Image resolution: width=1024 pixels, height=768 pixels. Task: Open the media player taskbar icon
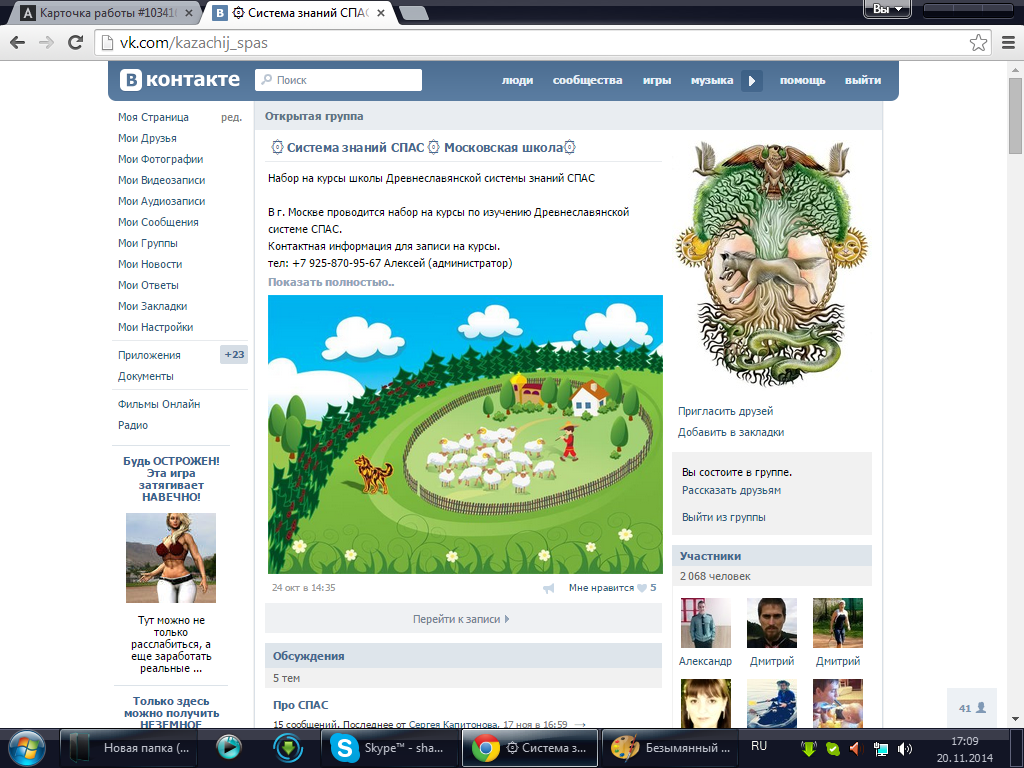coord(229,747)
